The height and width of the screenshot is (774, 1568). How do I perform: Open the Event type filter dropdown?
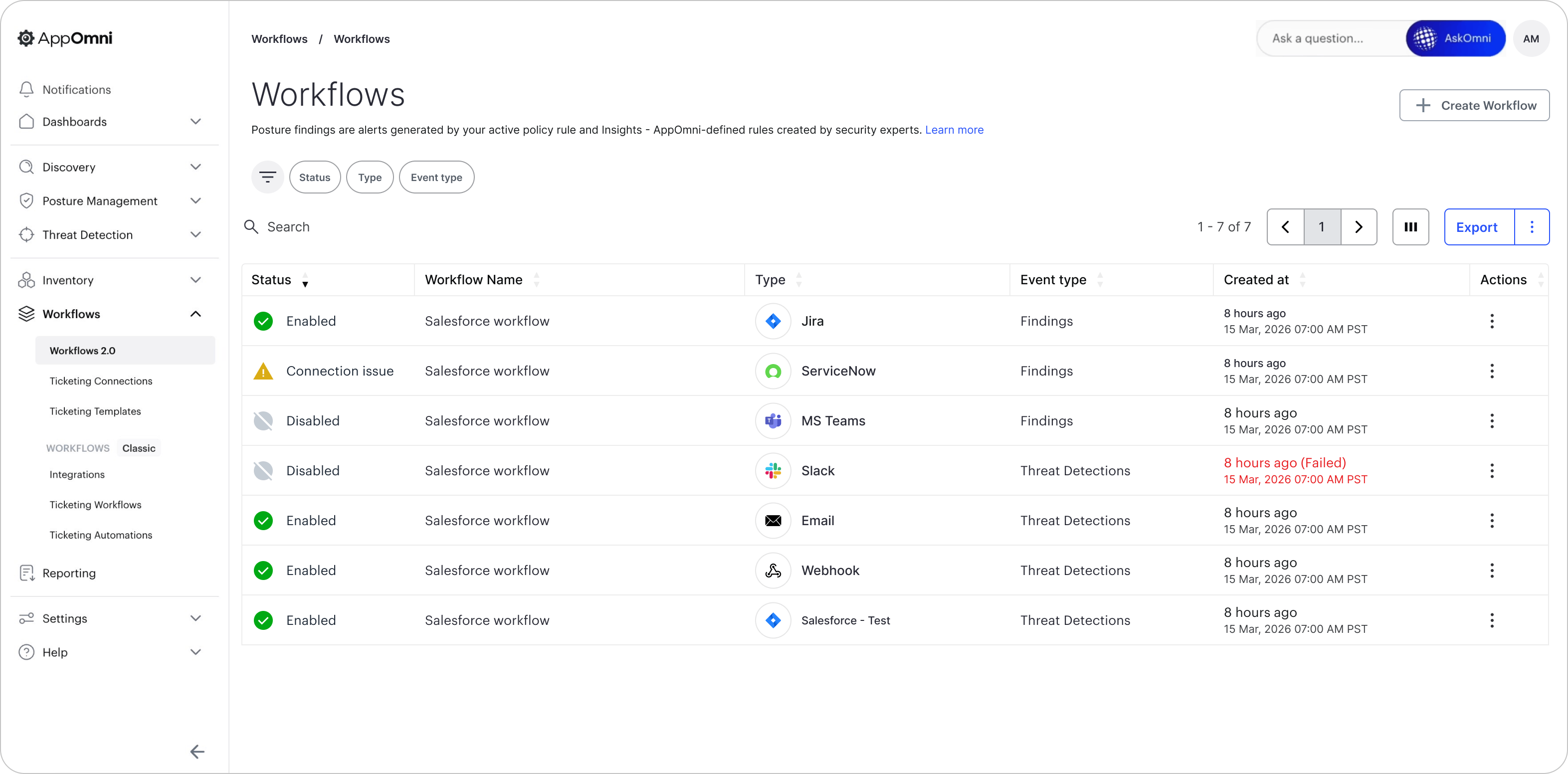[x=436, y=177]
